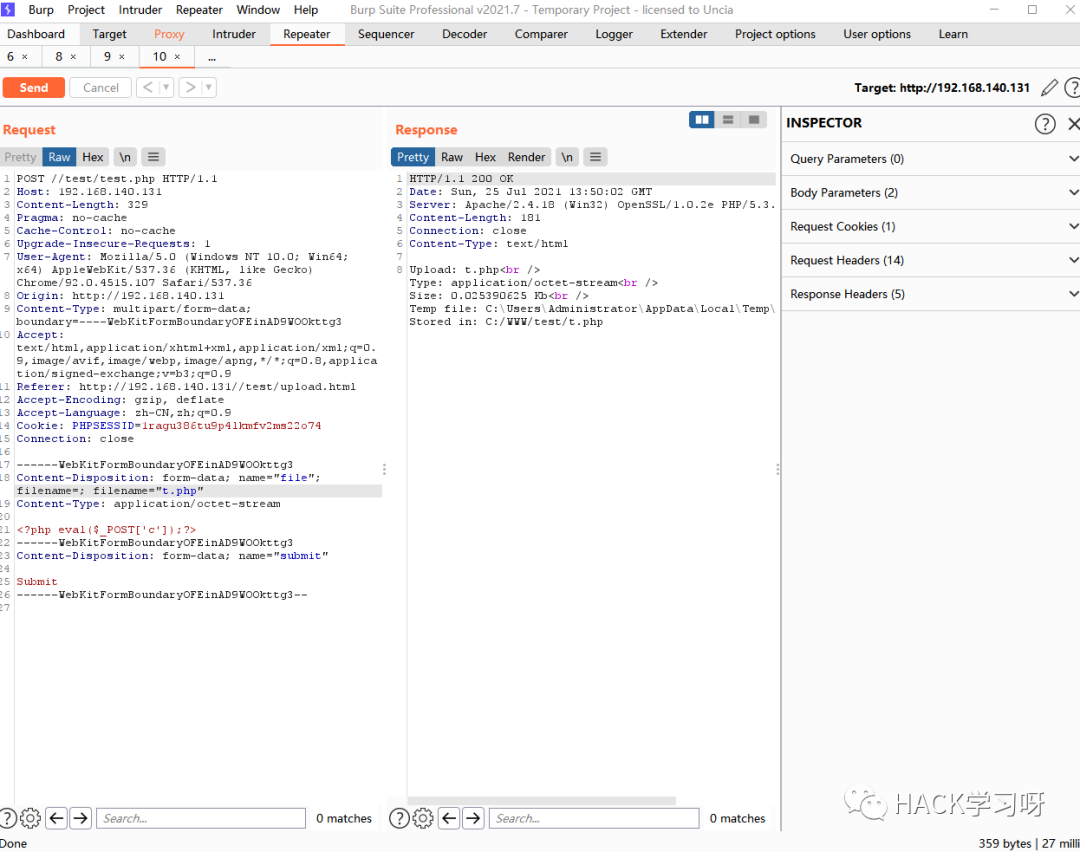The image size is (1080, 852).
Task: Open Request search help icon
Action: click(x=8, y=818)
